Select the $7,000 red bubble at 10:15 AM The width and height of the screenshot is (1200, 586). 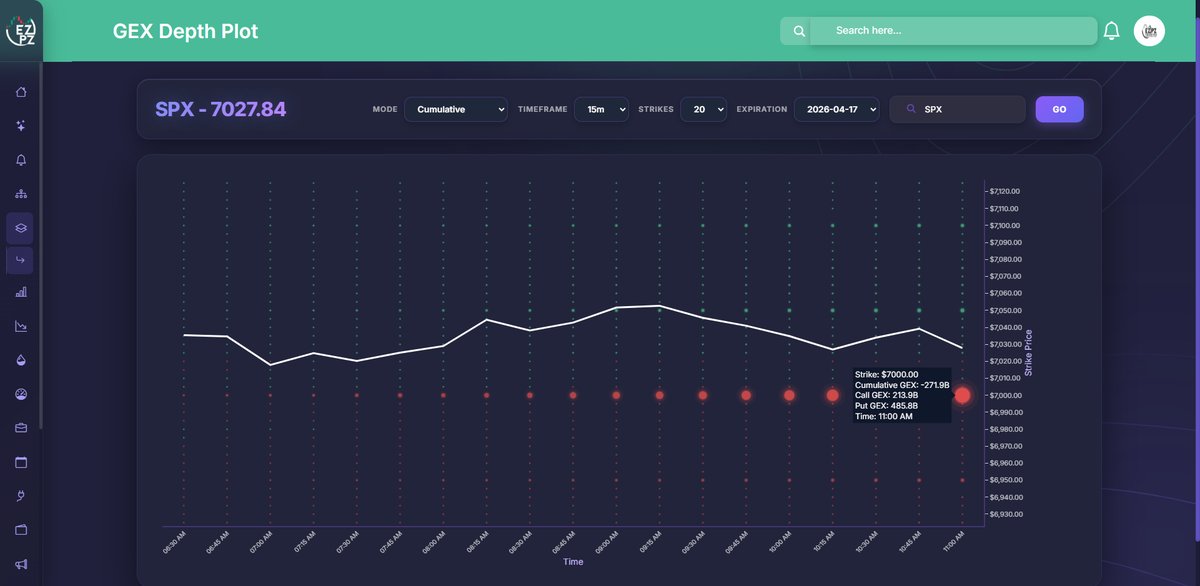(832, 395)
